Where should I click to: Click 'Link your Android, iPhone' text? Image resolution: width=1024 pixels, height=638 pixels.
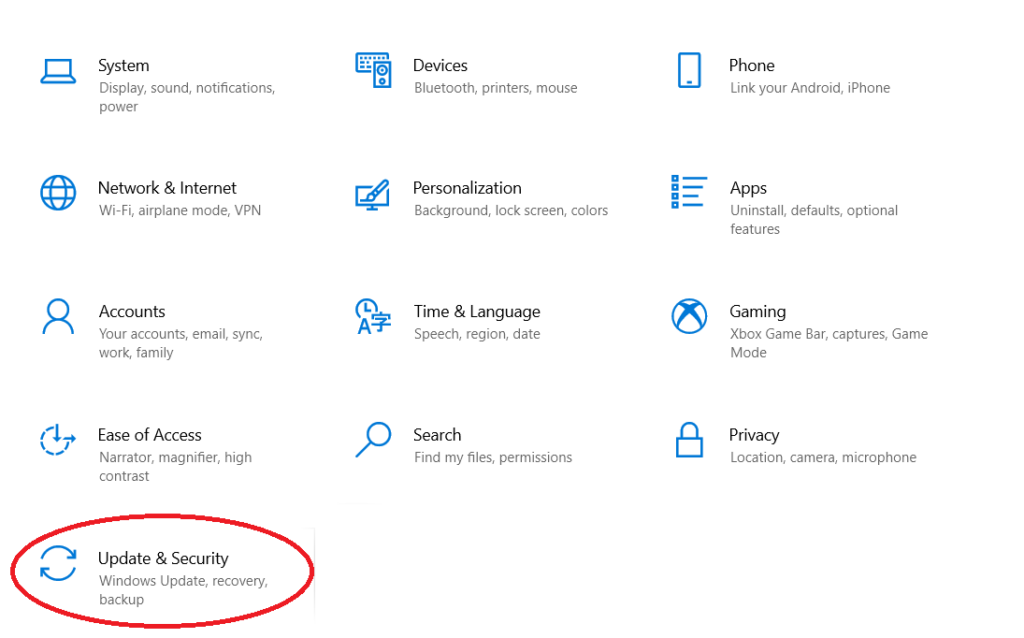(810, 88)
